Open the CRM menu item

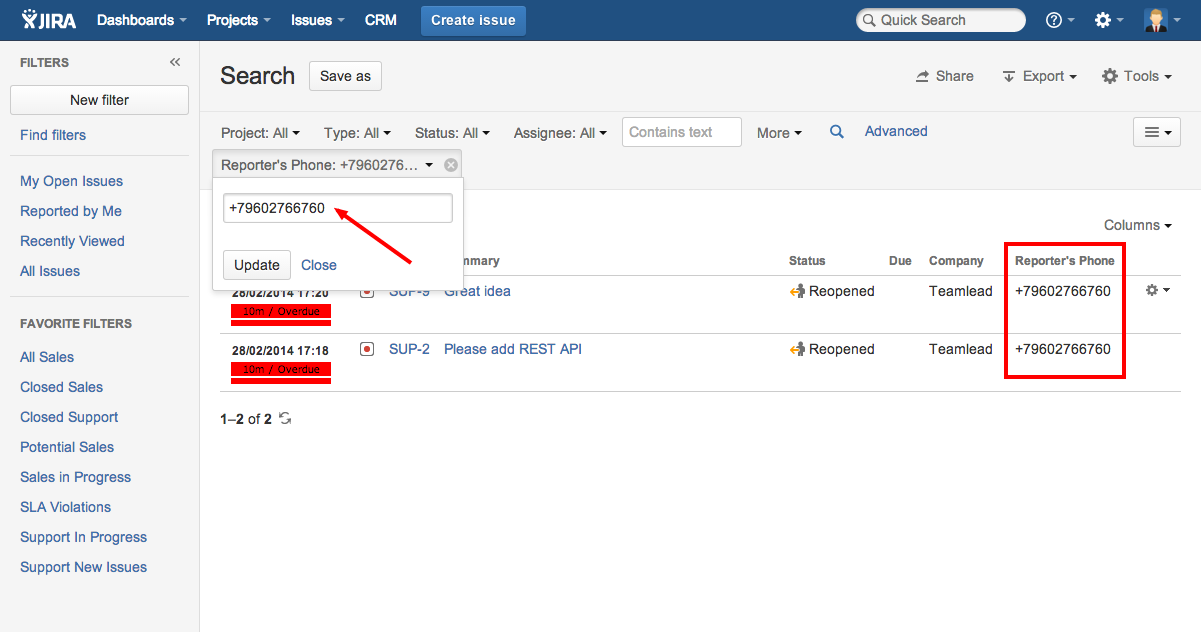pos(381,20)
